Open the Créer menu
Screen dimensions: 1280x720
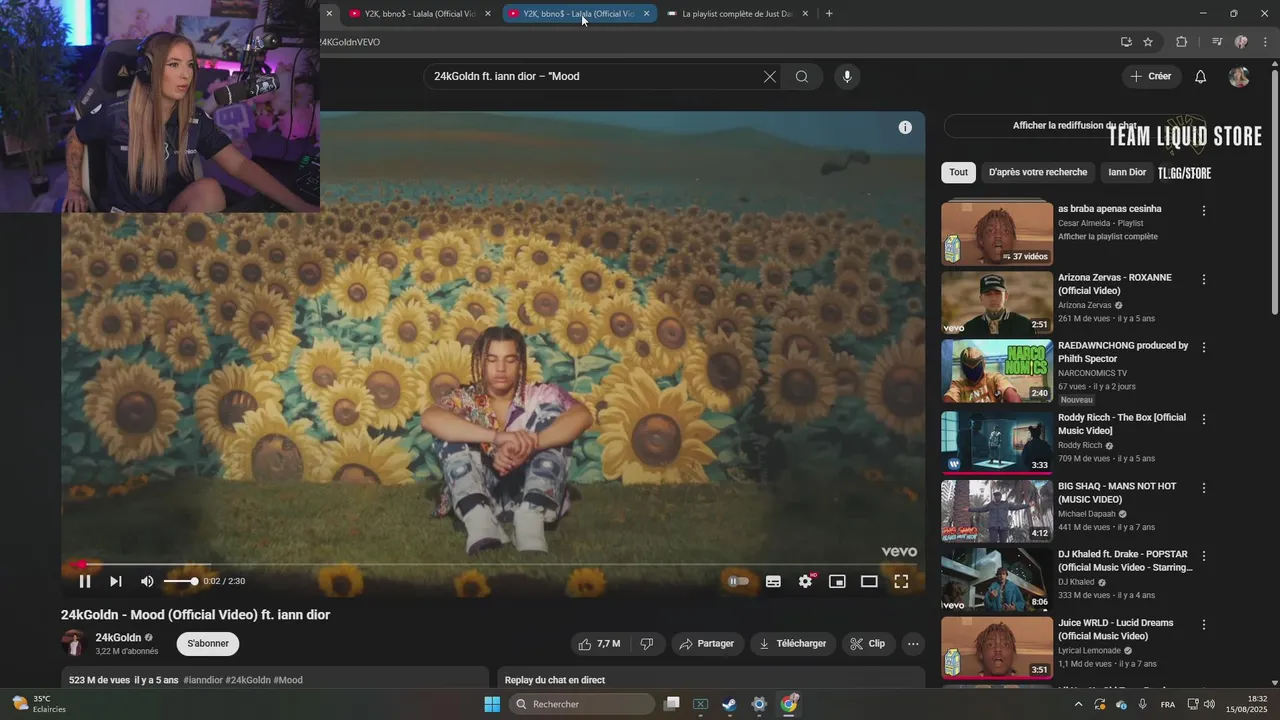1151,76
